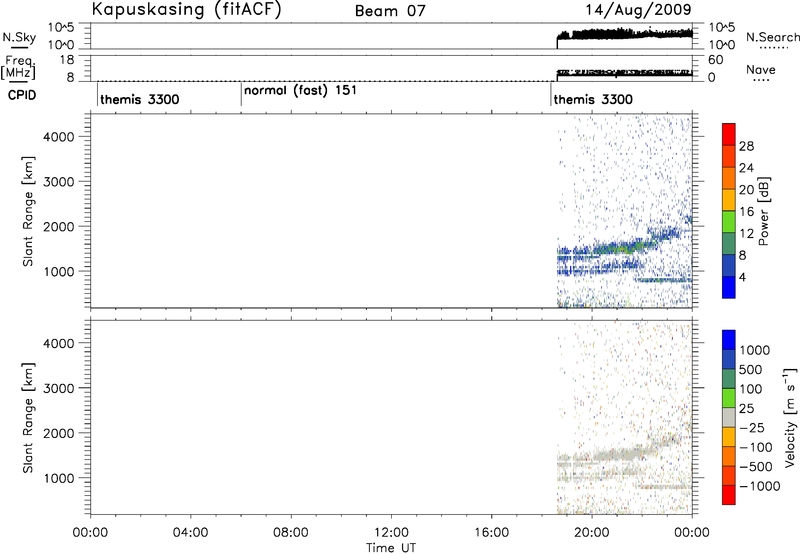Select the Velocity [m s-1] colorbar title
This screenshot has height=554, width=800.
790,417
